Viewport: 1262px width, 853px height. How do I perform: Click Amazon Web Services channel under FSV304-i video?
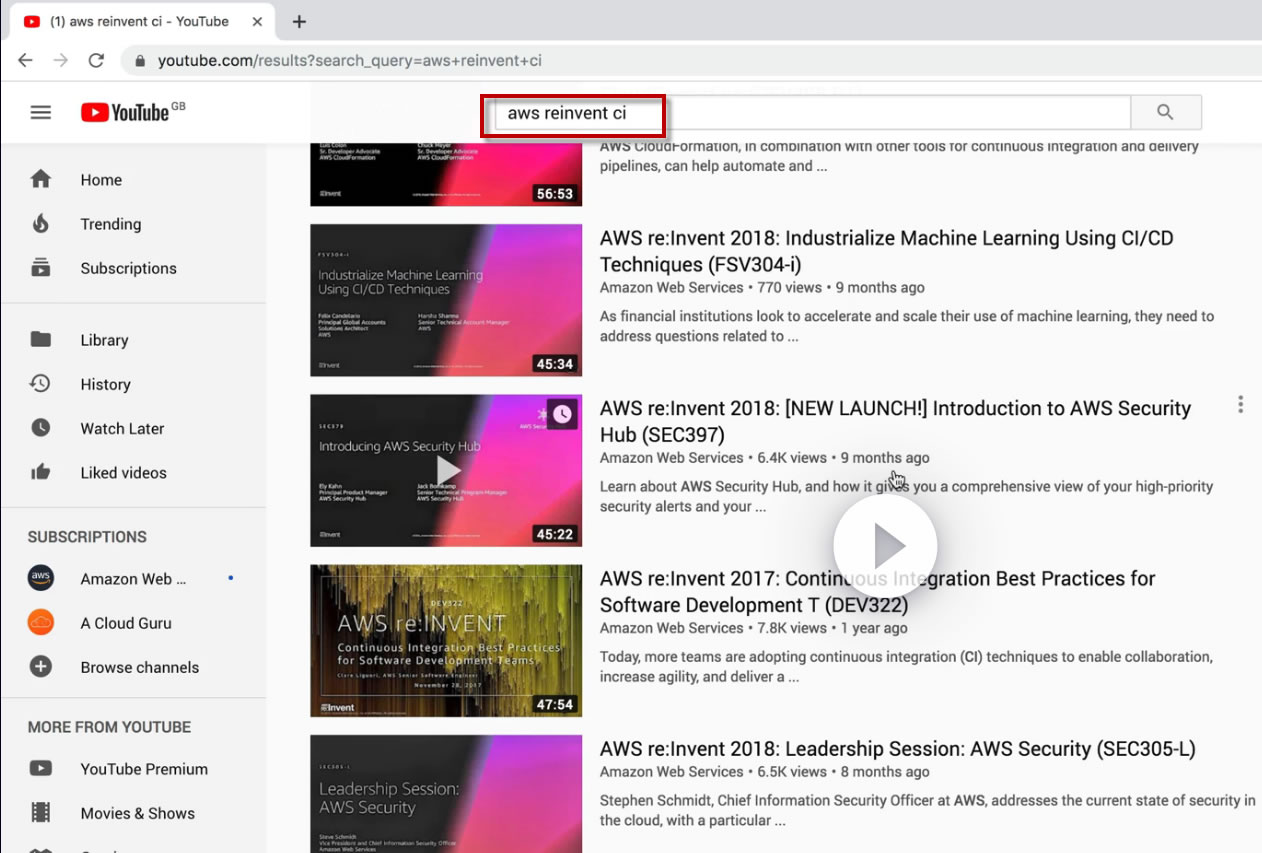[672, 288]
